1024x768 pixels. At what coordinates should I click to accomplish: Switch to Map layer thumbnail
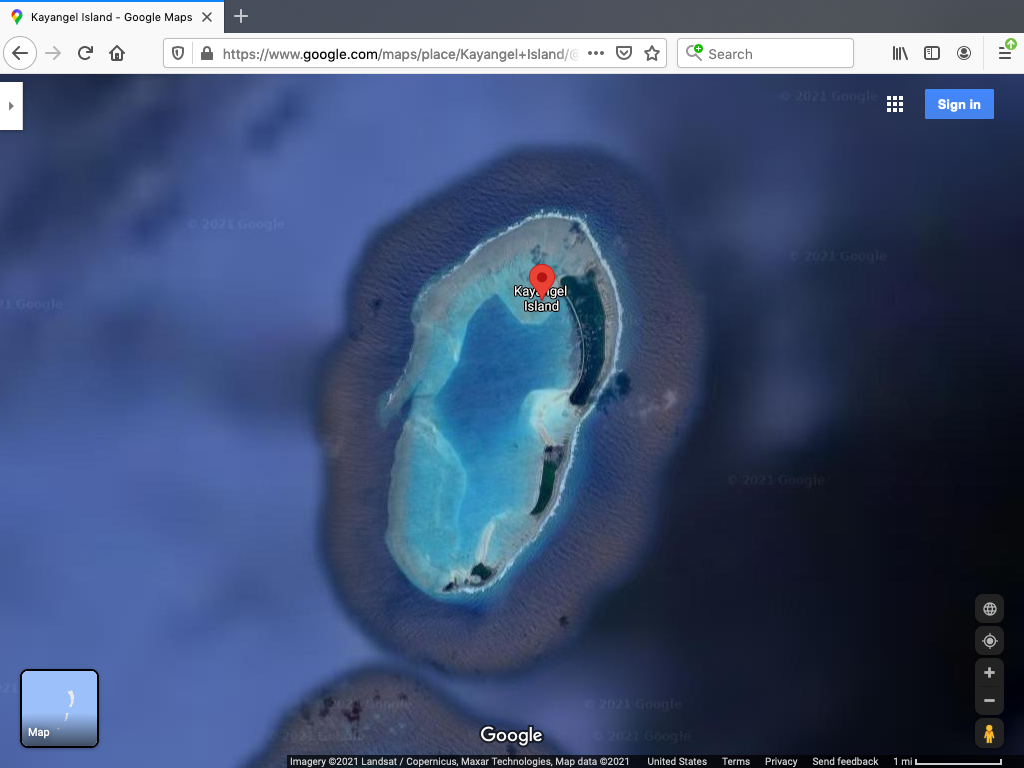coord(60,708)
